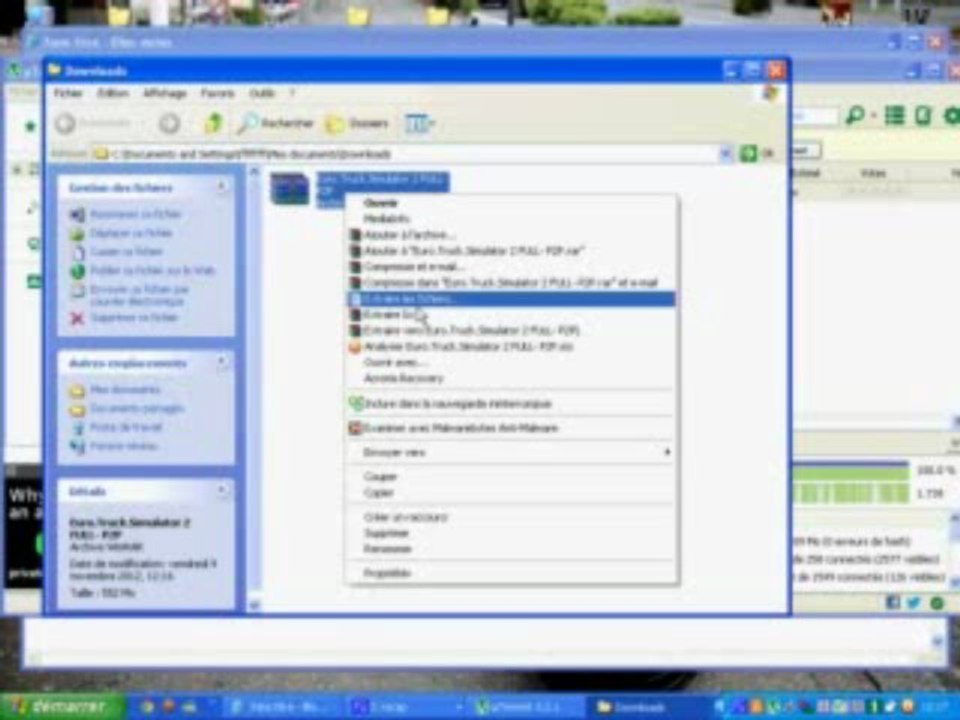Screen dimensions: 960x720
Task: Open the démarrer Start button
Action: (62, 707)
